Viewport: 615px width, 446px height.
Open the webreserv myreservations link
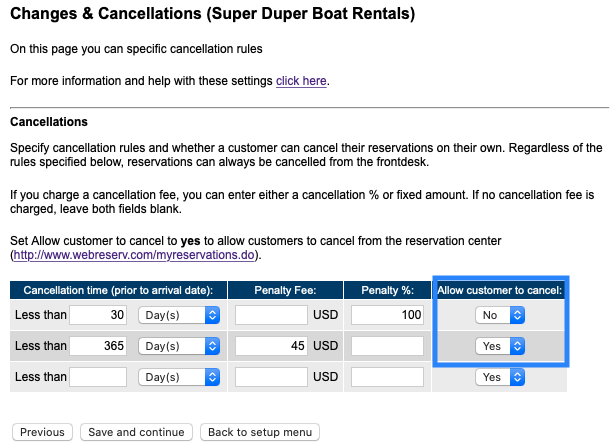pyautogui.click(x=135, y=256)
